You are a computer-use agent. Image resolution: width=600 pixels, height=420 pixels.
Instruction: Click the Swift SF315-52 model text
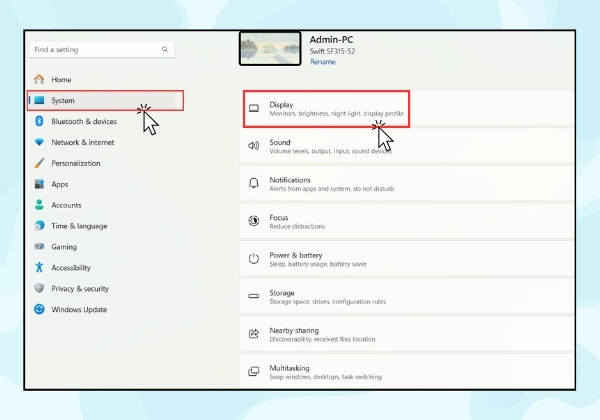332,51
